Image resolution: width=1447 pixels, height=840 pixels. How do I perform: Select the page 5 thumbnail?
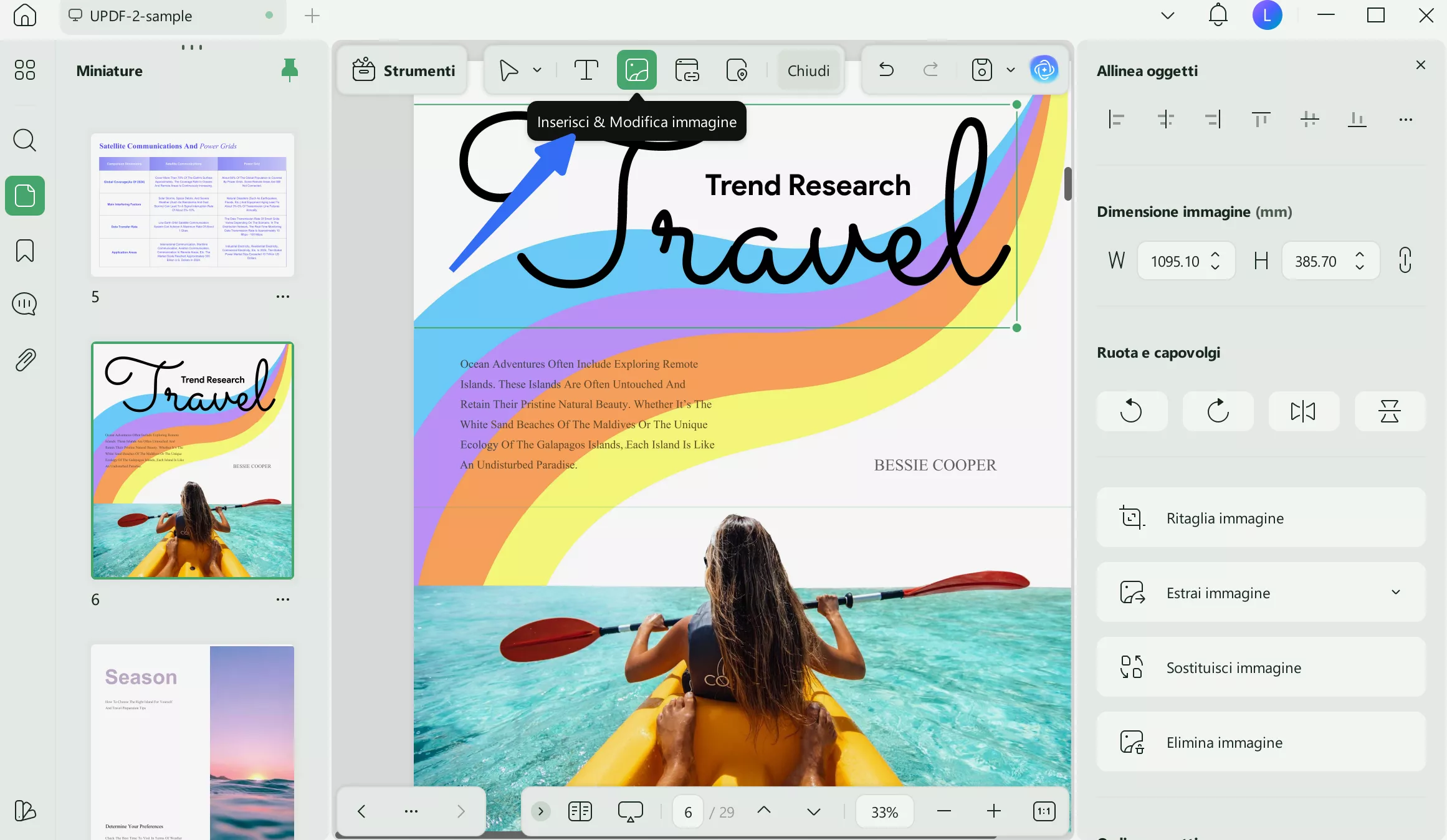coord(193,204)
